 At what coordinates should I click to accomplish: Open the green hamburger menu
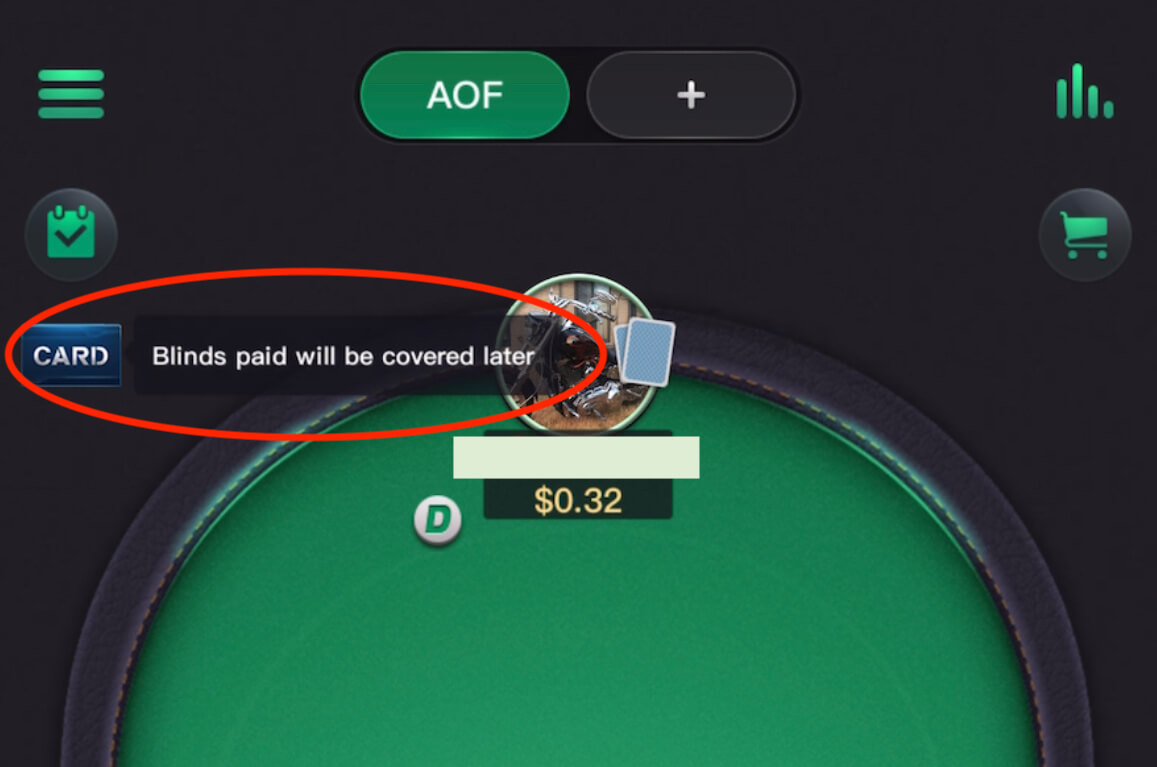(71, 94)
